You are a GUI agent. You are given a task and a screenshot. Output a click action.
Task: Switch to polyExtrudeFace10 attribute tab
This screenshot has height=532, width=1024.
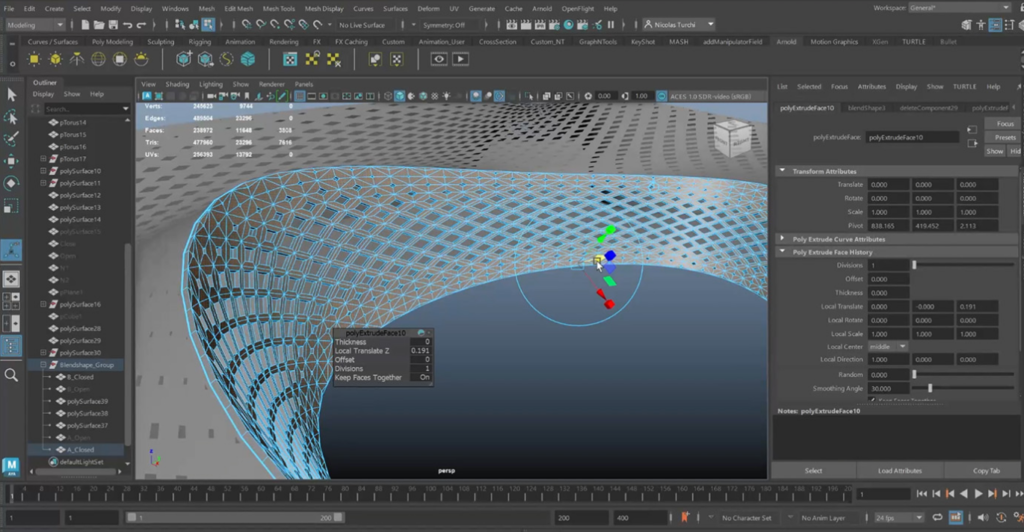click(807, 108)
